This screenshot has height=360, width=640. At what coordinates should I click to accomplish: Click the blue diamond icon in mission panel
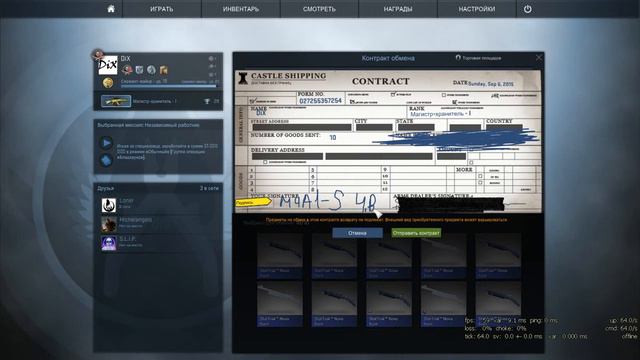[106, 160]
